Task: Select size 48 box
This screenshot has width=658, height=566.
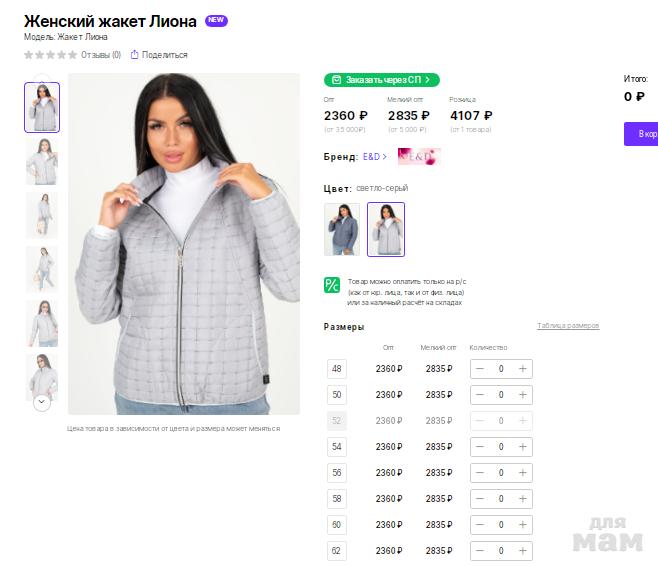Action: [337, 369]
